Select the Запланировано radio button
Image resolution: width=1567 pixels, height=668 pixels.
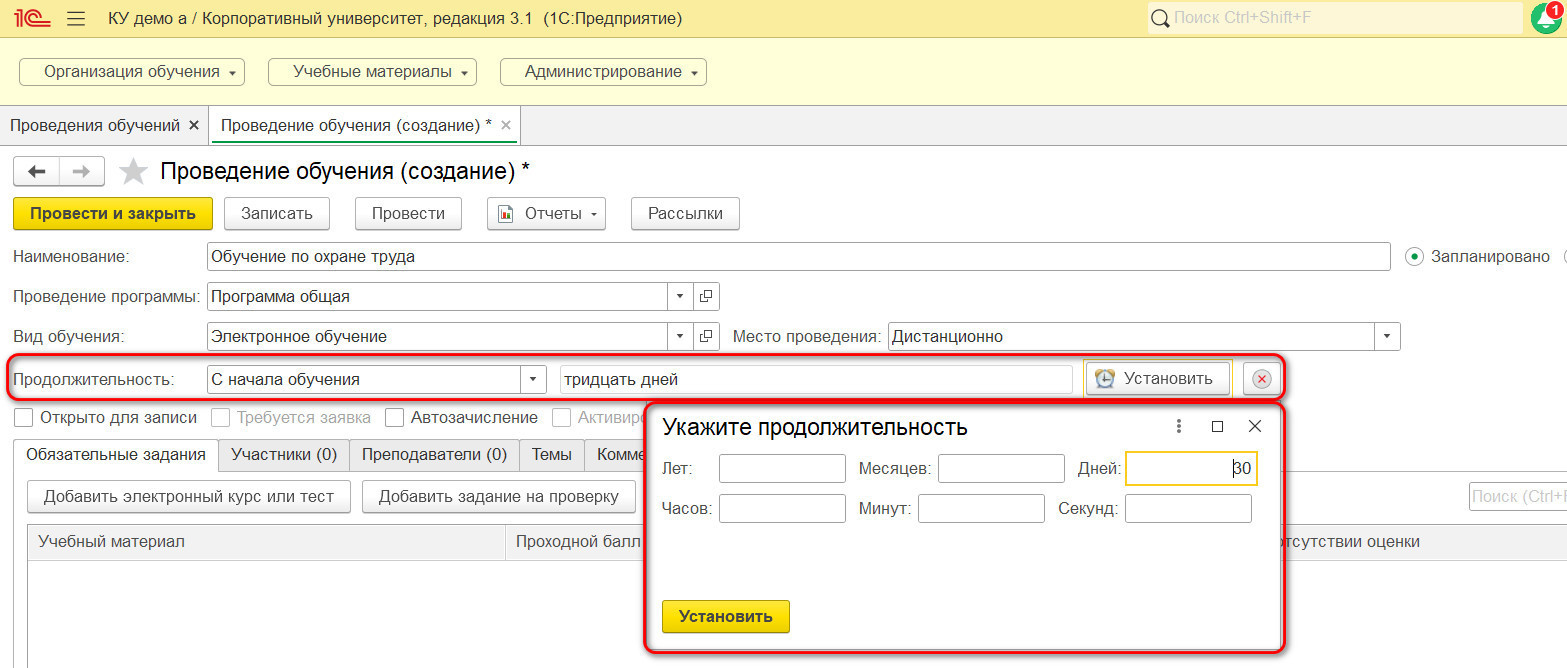pyautogui.click(x=1414, y=256)
